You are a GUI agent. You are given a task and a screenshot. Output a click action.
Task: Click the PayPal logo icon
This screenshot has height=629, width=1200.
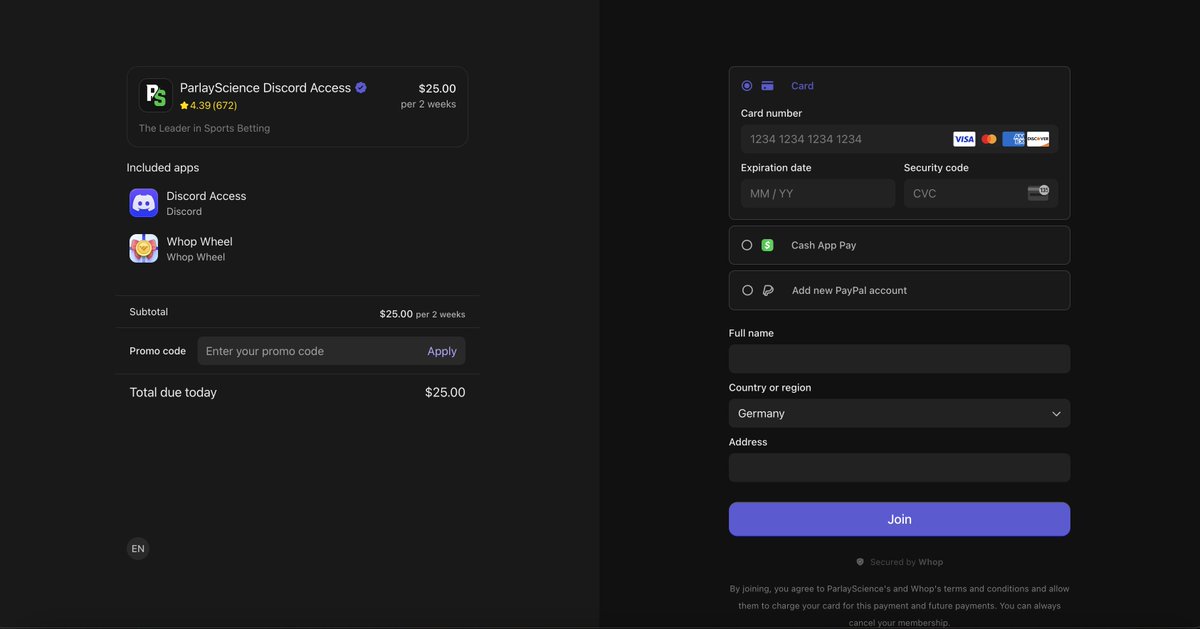[767, 290]
